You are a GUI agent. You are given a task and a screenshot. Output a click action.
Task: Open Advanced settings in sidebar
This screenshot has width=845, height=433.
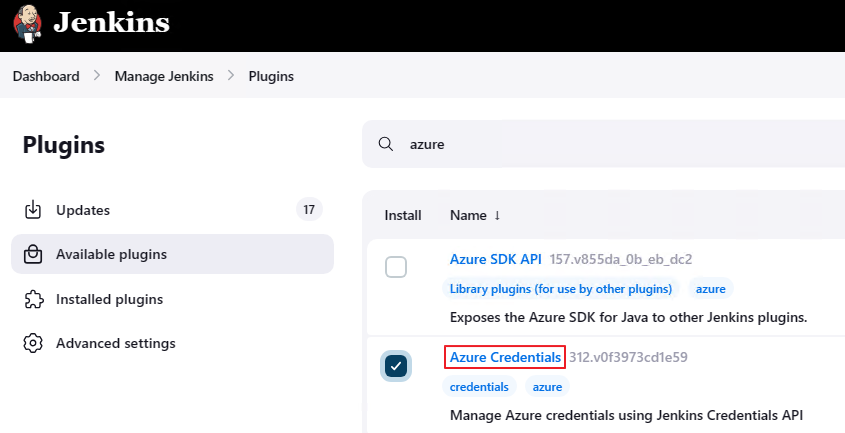(x=172, y=343)
